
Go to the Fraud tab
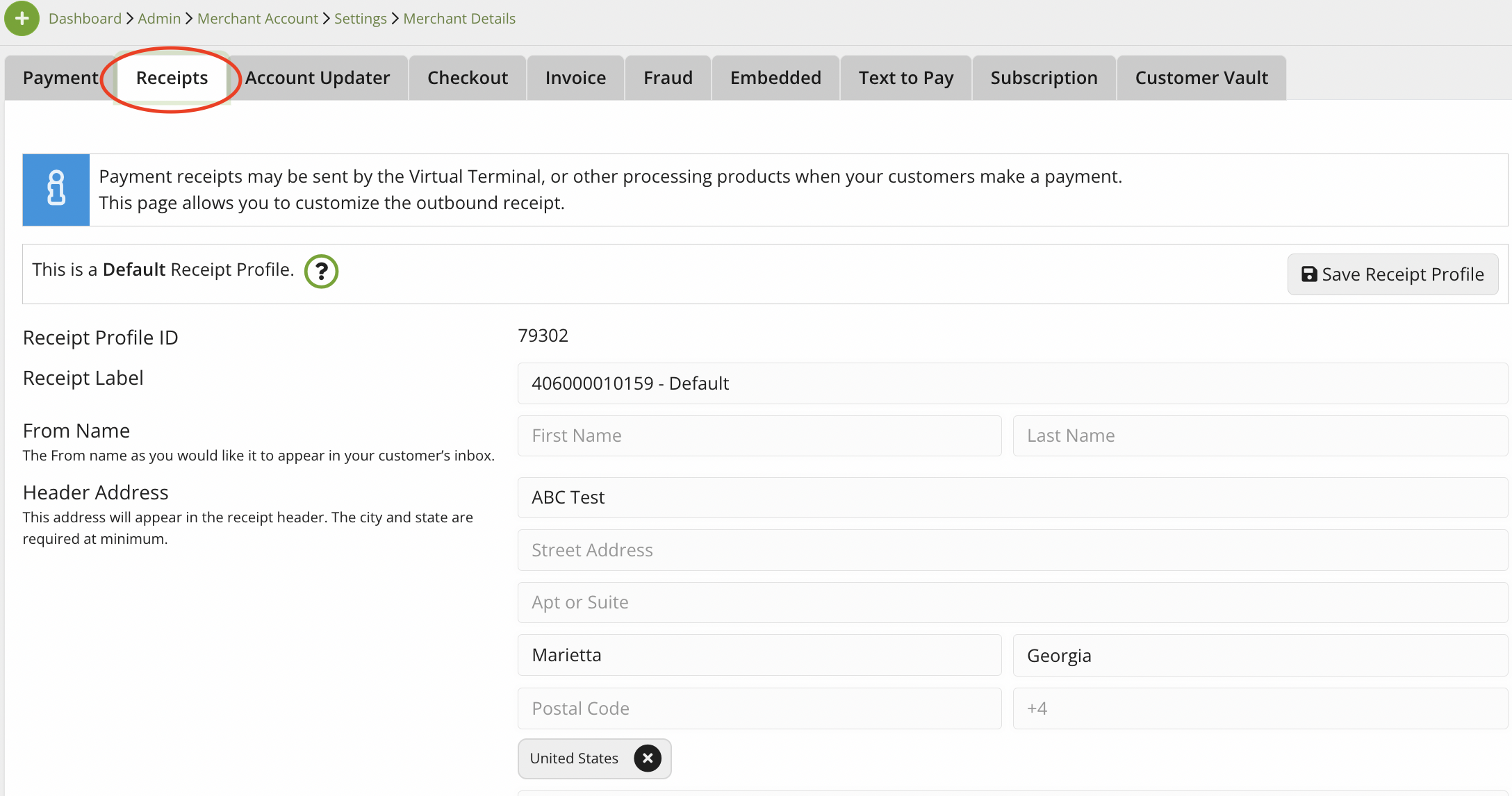668,78
